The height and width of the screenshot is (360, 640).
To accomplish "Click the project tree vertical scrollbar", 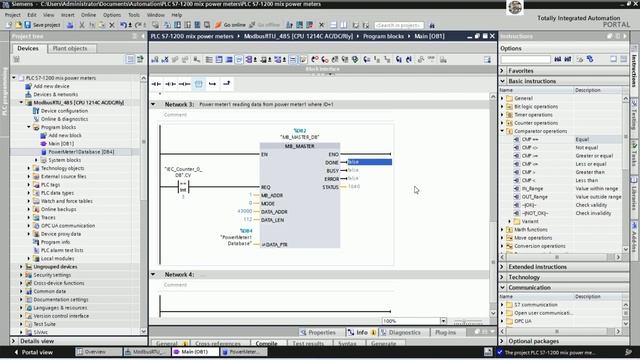I will point(143,204).
